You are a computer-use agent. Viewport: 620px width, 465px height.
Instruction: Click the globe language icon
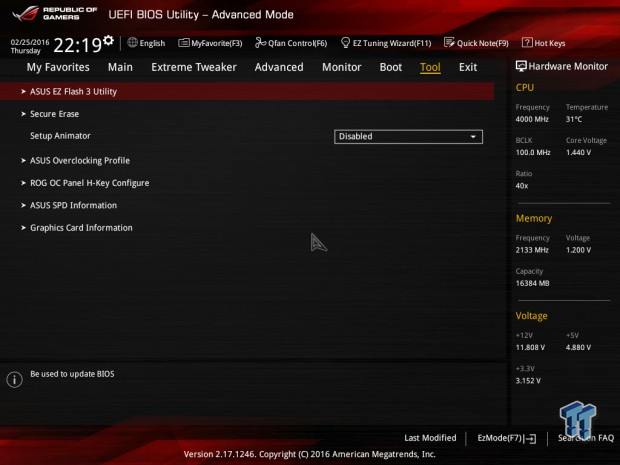pos(132,42)
